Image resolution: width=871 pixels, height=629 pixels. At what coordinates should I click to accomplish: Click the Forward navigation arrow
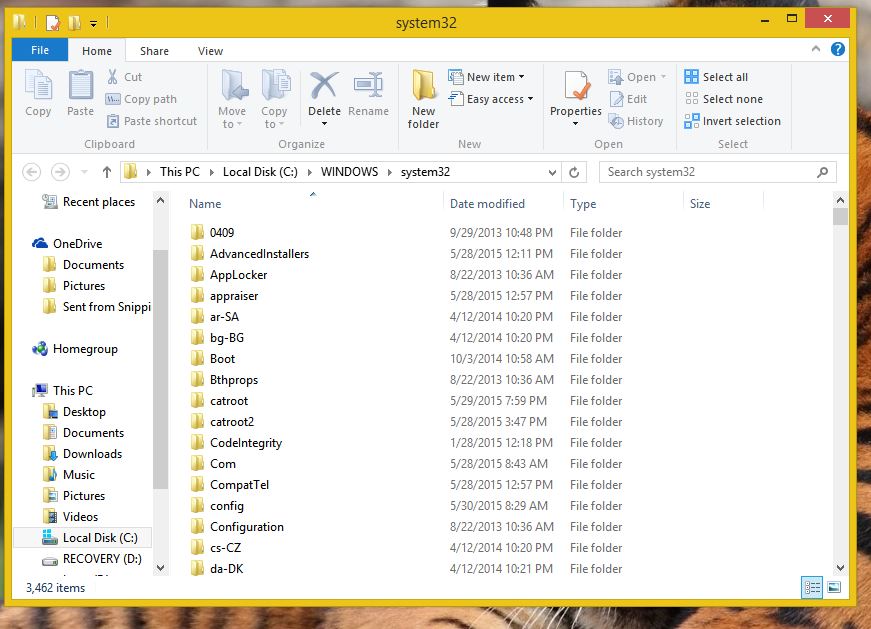60,172
